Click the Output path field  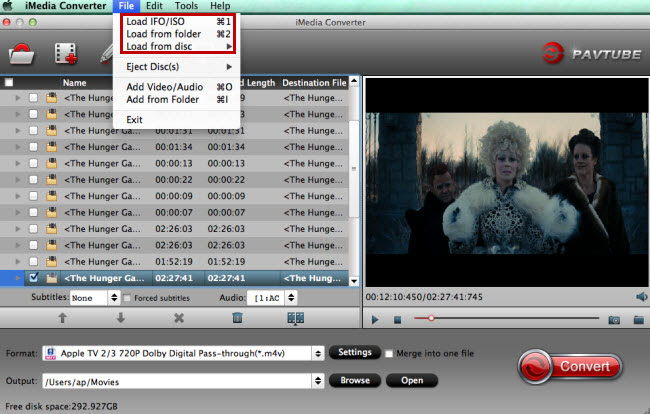177,381
